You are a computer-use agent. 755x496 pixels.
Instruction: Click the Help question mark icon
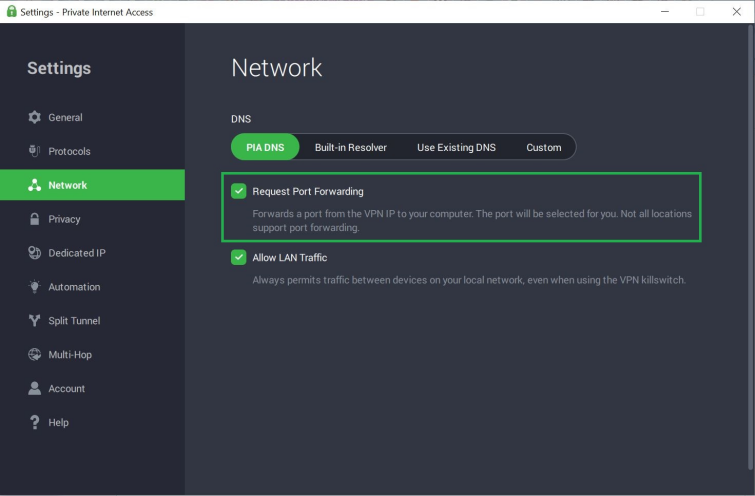pos(34,423)
